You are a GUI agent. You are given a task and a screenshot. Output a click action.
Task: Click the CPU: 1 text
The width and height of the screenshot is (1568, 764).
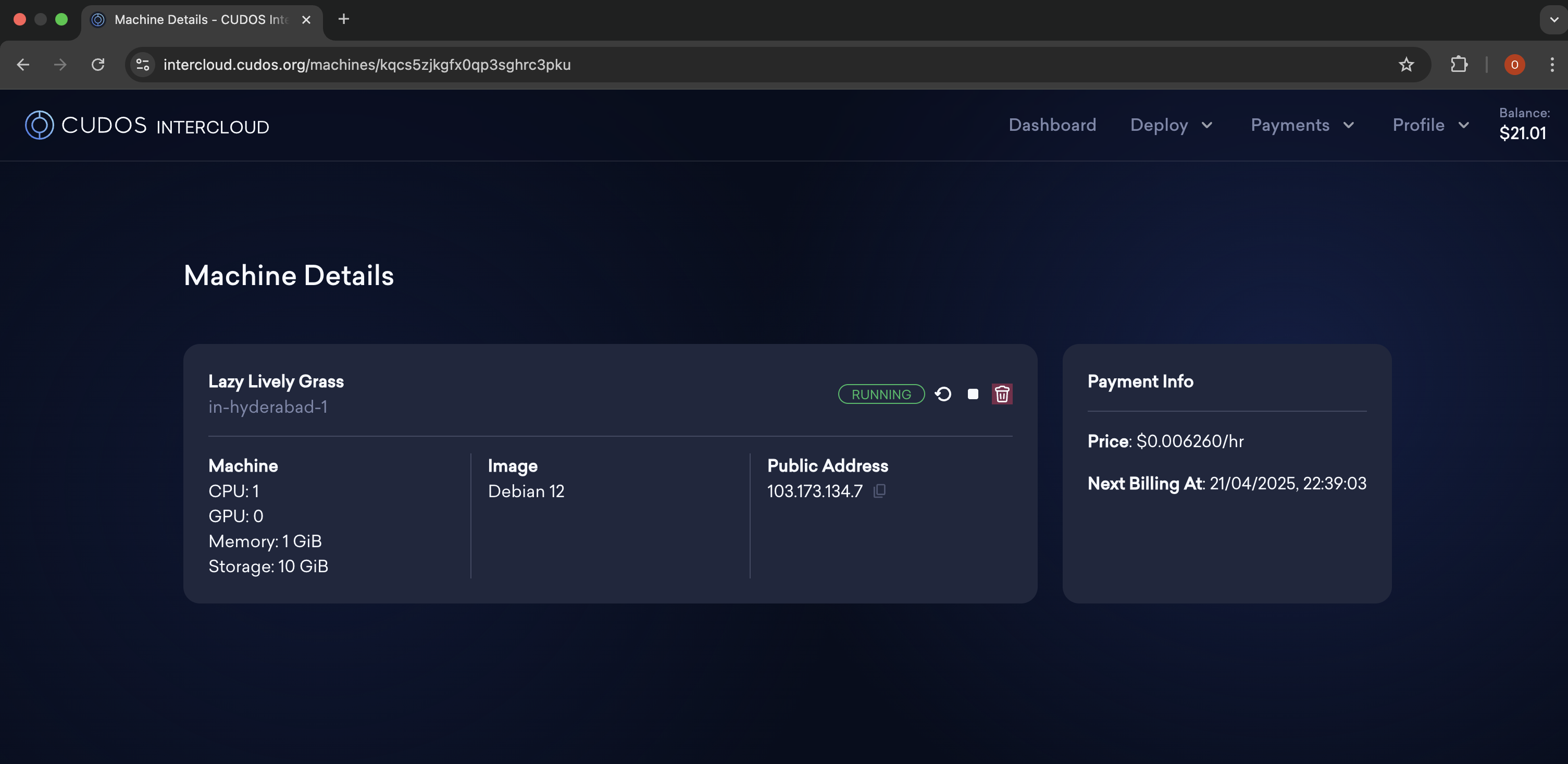(234, 491)
